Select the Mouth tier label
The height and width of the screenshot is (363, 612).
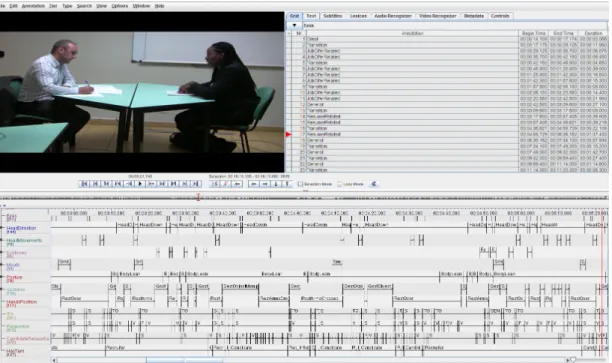(13, 265)
